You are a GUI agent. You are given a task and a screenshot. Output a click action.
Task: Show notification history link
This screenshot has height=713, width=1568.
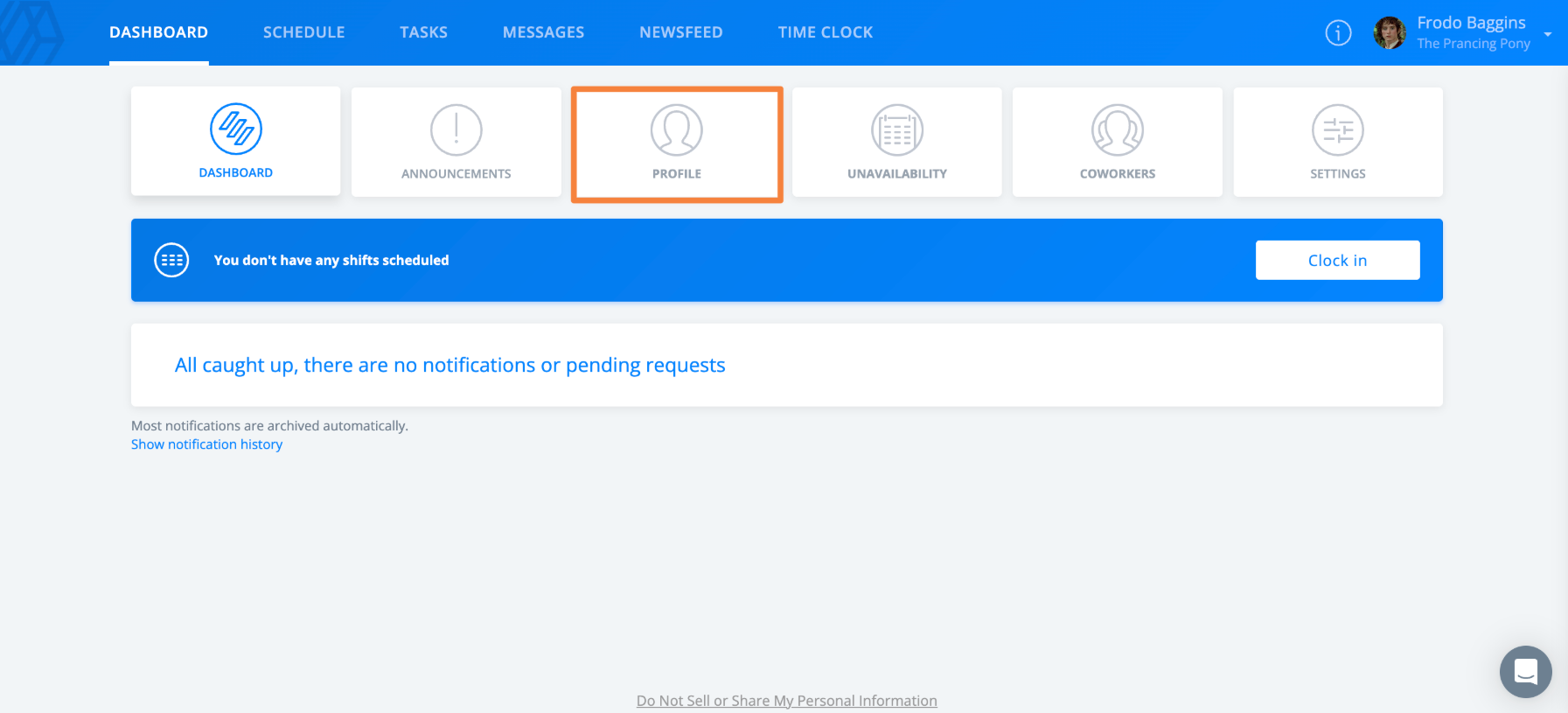coord(207,444)
